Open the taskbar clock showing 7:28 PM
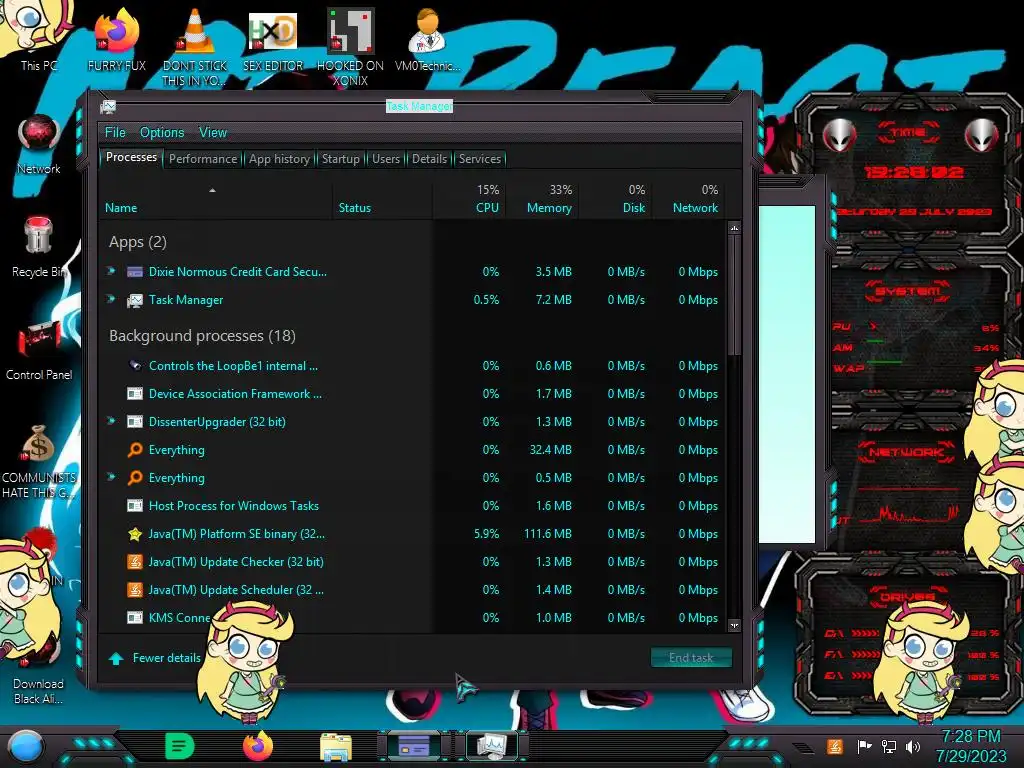 pyautogui.click(x=970, y=746)
